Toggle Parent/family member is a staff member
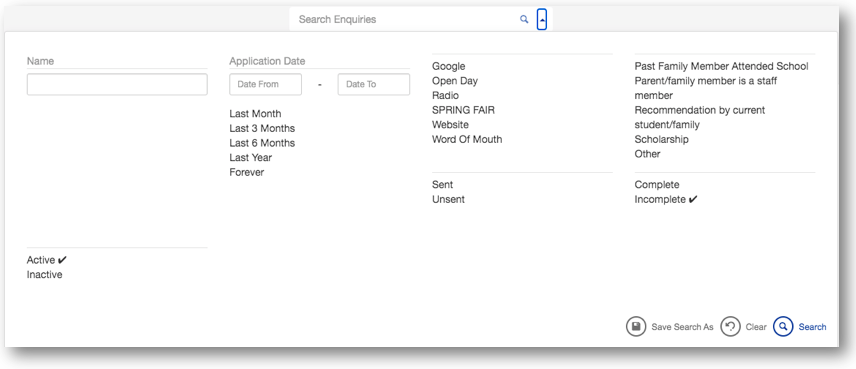 705,88
